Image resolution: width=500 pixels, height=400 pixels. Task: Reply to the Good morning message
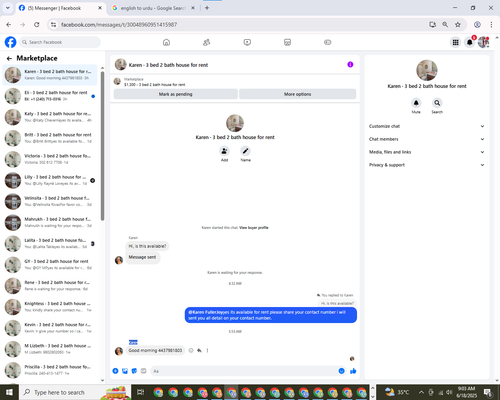(199, 351)
